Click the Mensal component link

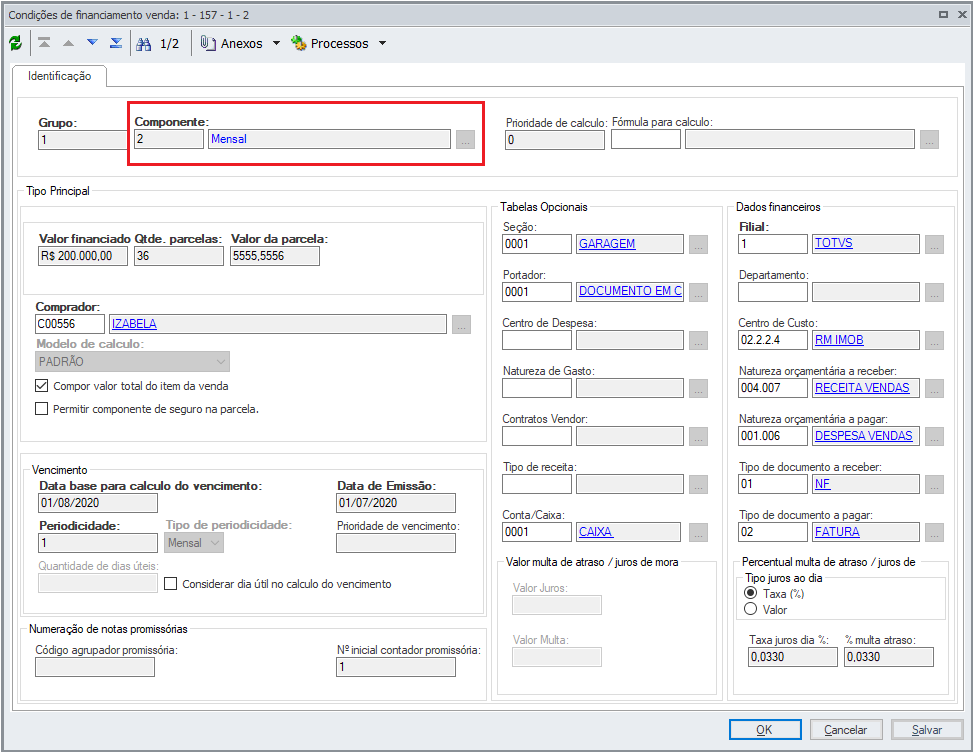229,139
